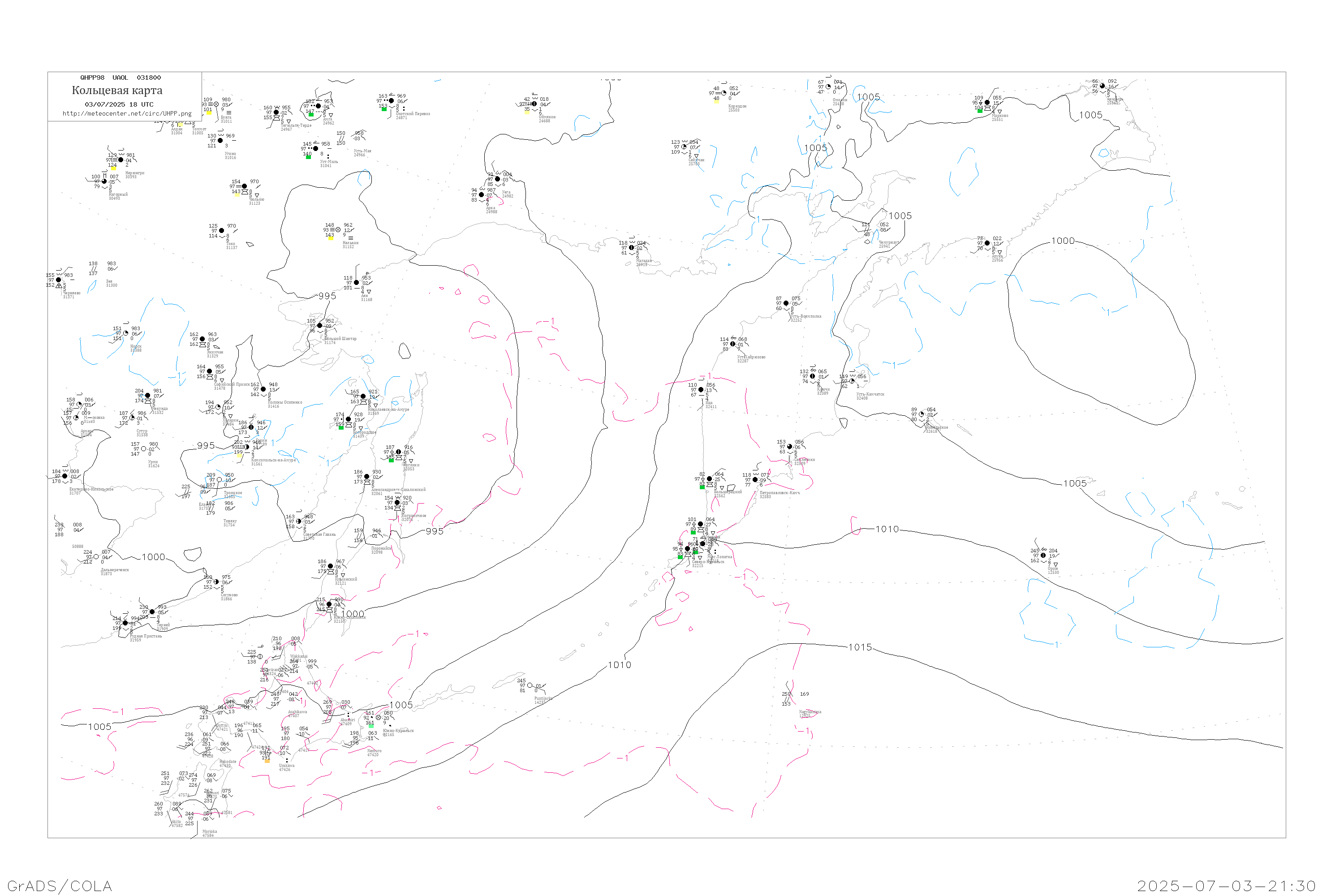1344x896 pixels.
Task: Click the station circle at Opole 12530
Action: pyautogui.click(x=1043, y=556)
